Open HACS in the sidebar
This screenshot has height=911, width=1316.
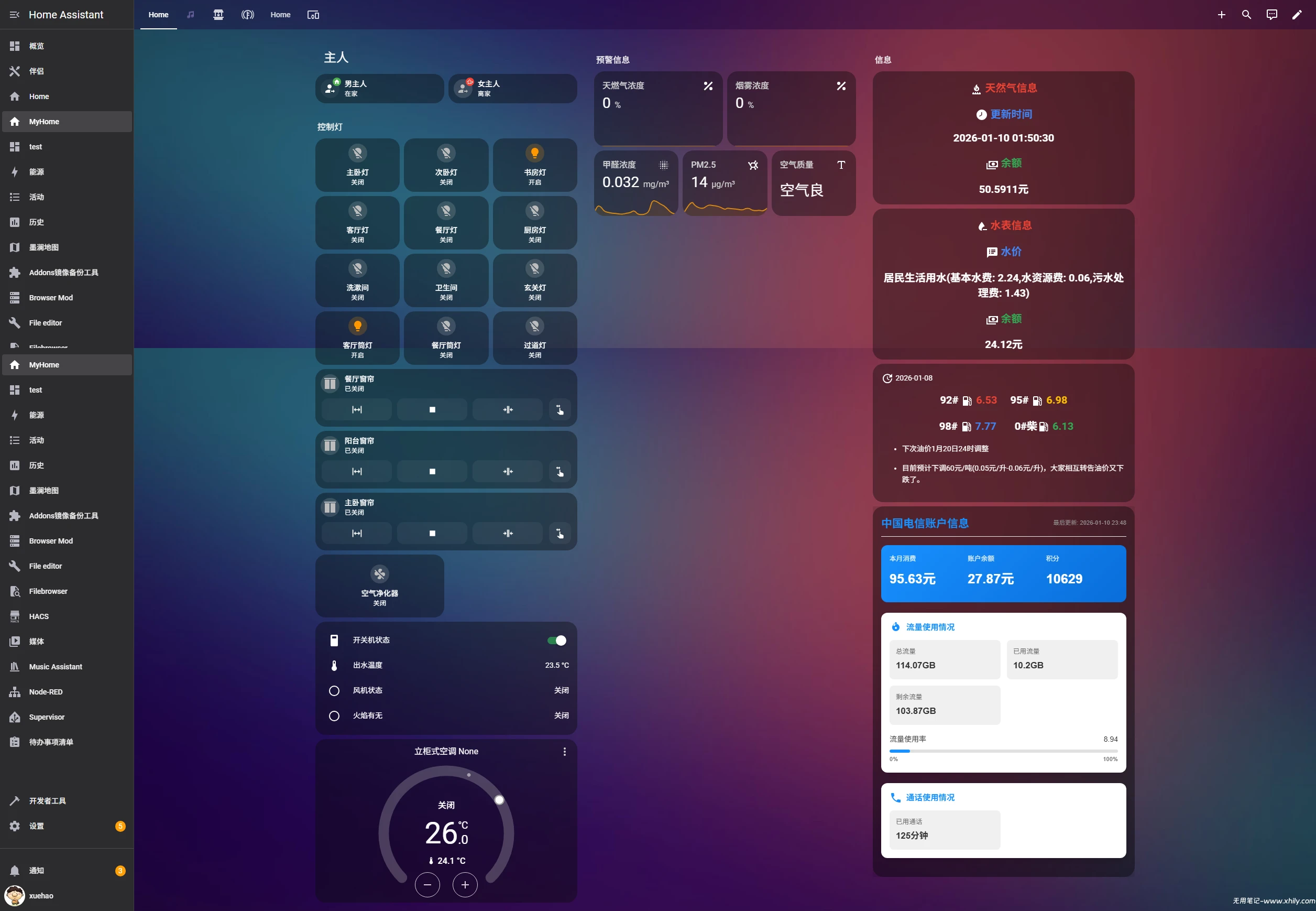tap(39, 616)
